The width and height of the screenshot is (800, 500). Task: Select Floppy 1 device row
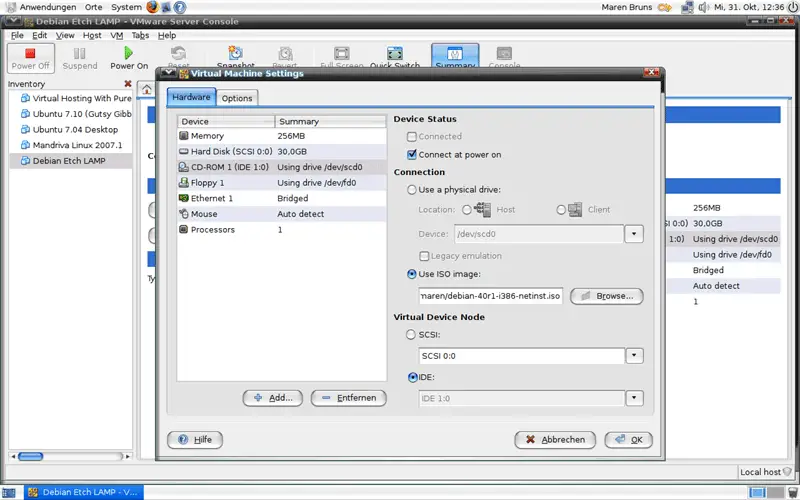281,183
